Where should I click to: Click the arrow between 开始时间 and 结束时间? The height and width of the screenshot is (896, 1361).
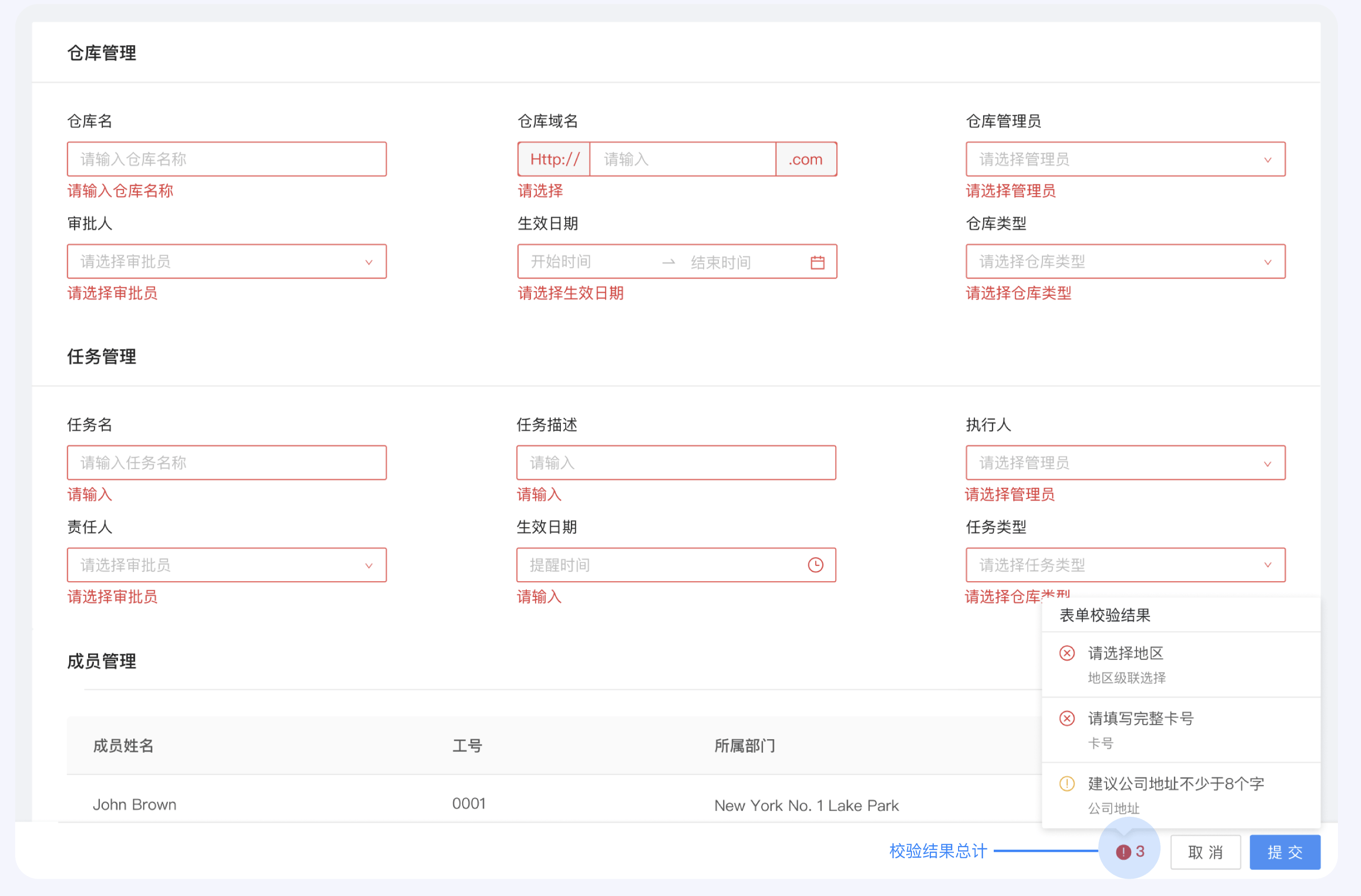click(668, 262)
